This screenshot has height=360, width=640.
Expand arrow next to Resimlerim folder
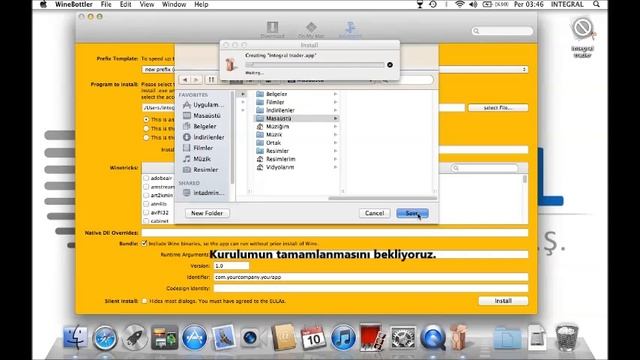click(x=335, y=159)
